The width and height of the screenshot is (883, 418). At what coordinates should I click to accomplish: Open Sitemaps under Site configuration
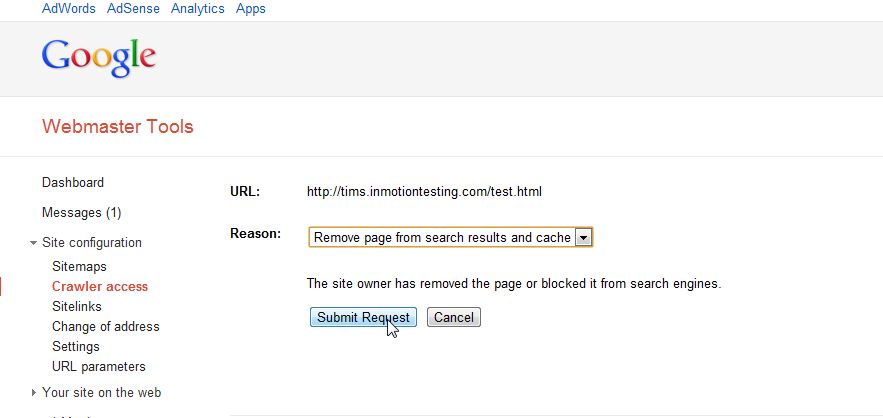[x=79, y=267]
